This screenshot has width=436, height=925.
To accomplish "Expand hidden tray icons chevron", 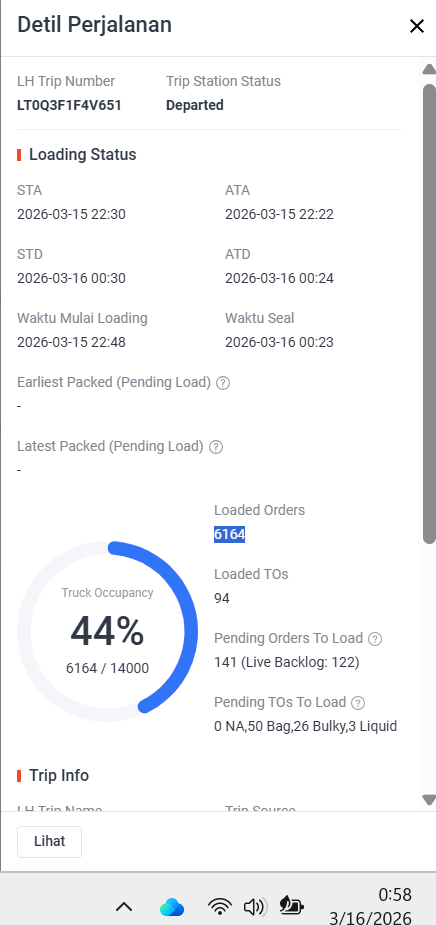I will (124, 907).
